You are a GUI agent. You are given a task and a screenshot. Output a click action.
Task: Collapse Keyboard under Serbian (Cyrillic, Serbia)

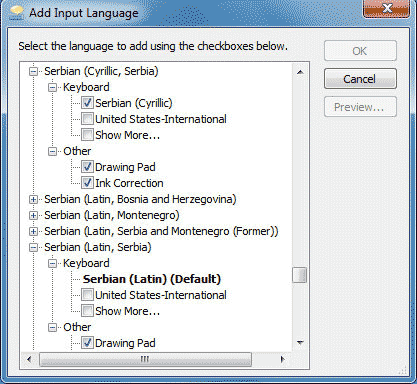52,87
